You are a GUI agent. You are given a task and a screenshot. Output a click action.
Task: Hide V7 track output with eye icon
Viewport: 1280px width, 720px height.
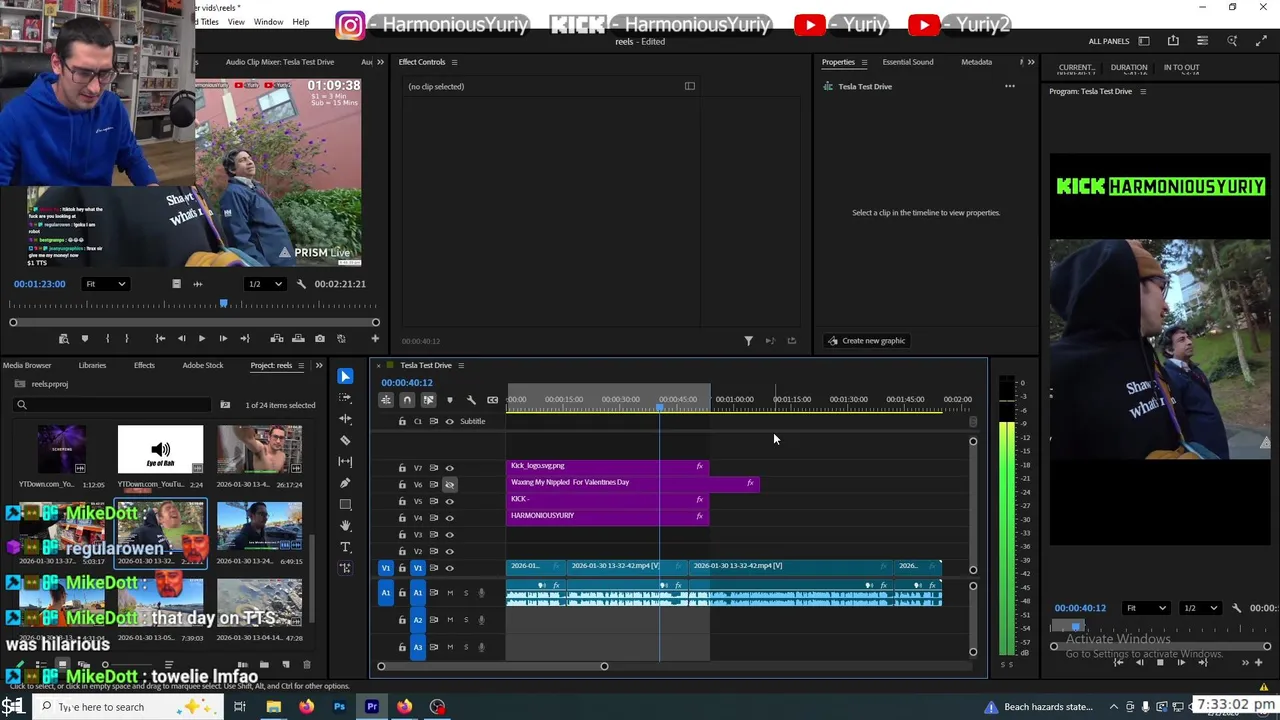[x=449, y=468]
